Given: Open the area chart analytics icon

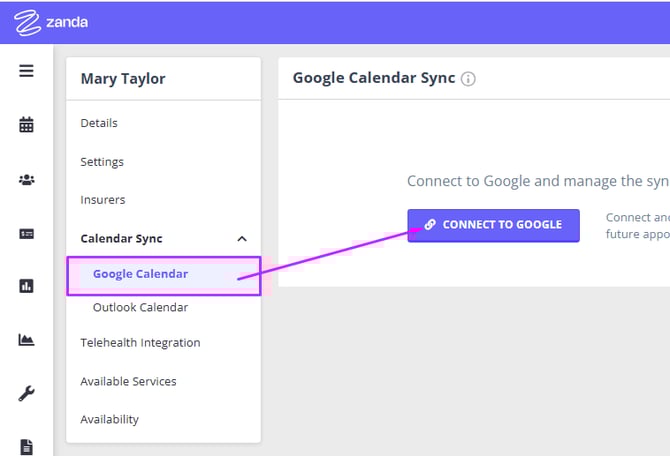Looking at the screenshot, I should [26, 340].
